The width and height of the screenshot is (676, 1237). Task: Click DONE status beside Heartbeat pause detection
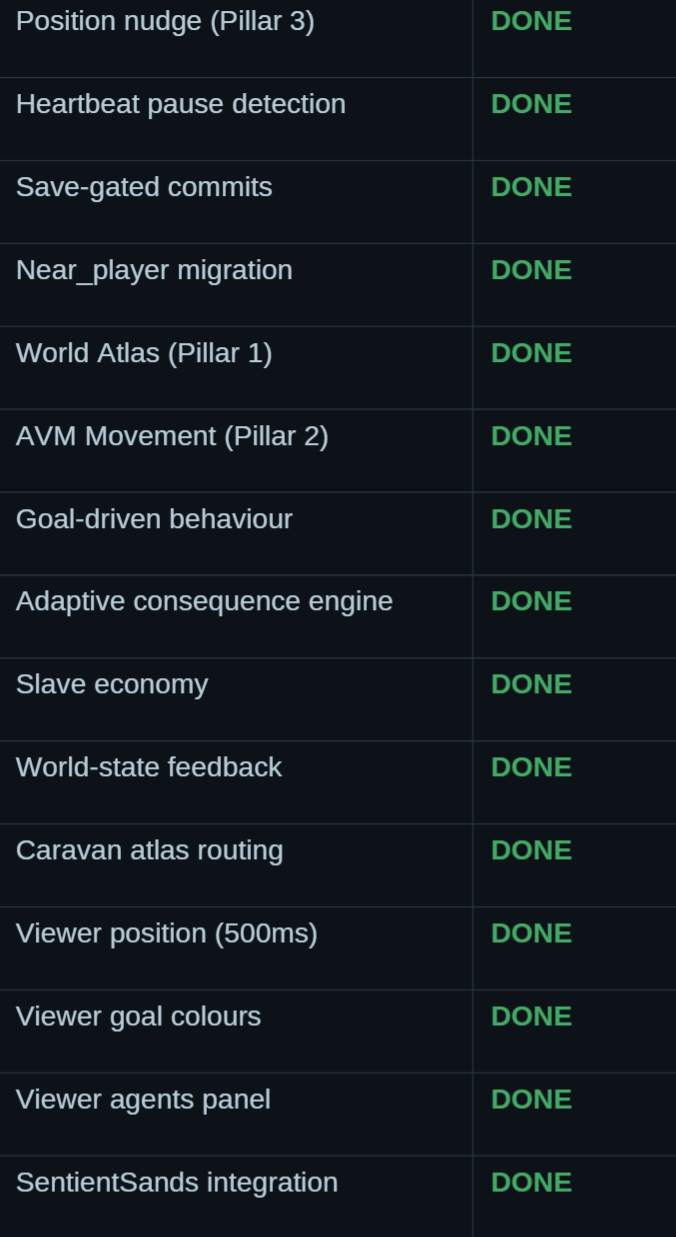[531, 104]
